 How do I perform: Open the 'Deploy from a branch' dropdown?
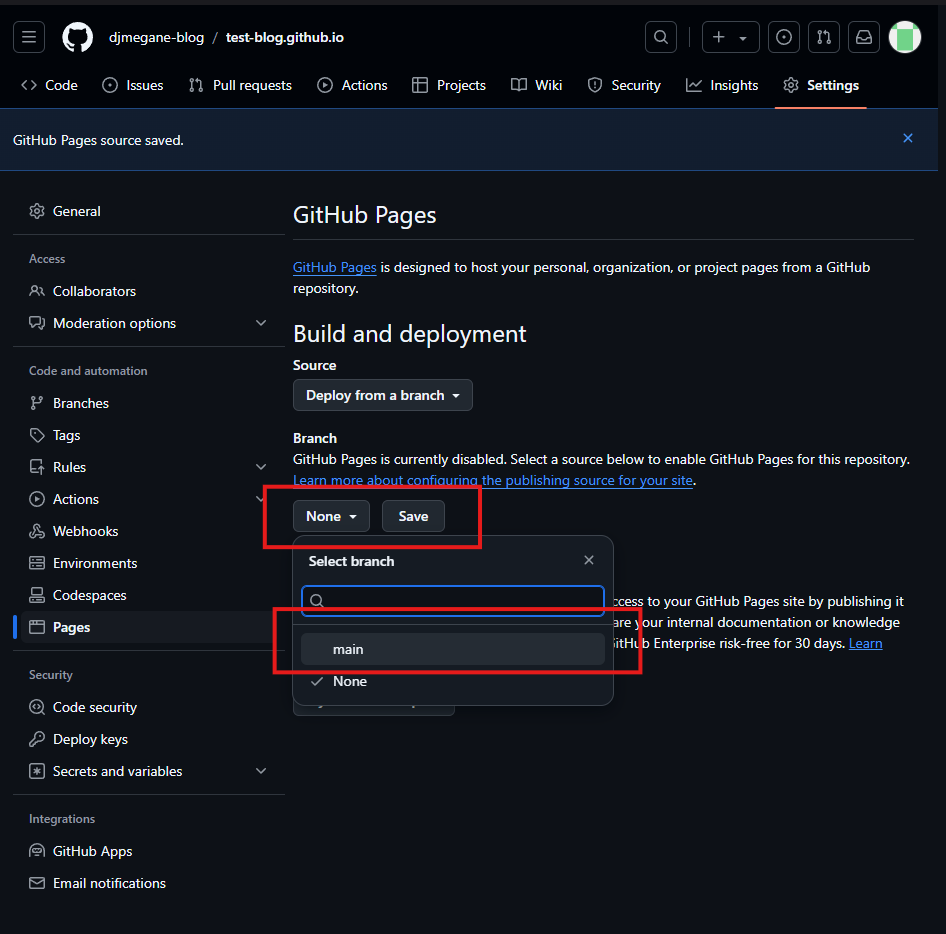click(382, 395)
